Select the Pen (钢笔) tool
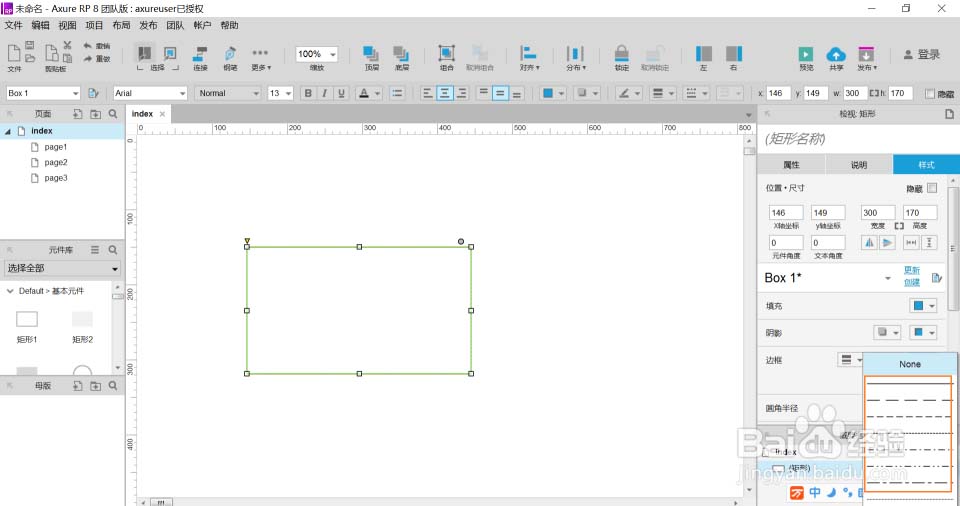The height and width of the screenshot is (506, 960). coord(230,53)
